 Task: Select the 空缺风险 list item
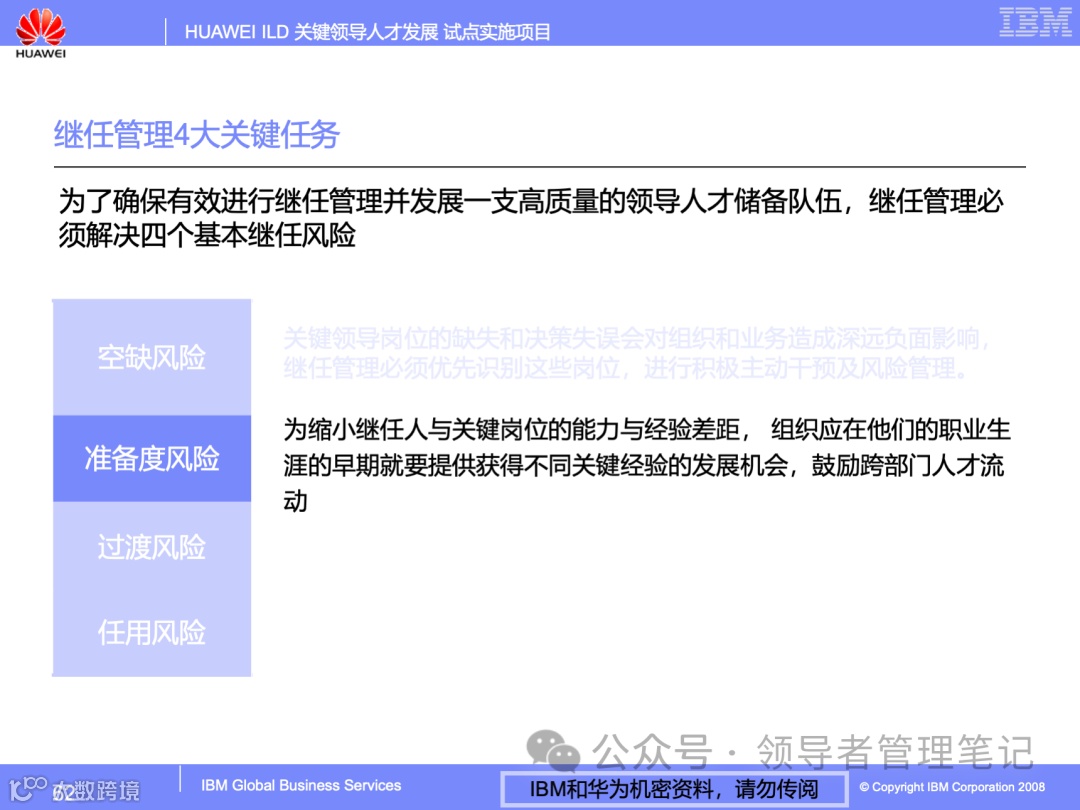click(151, 358)
